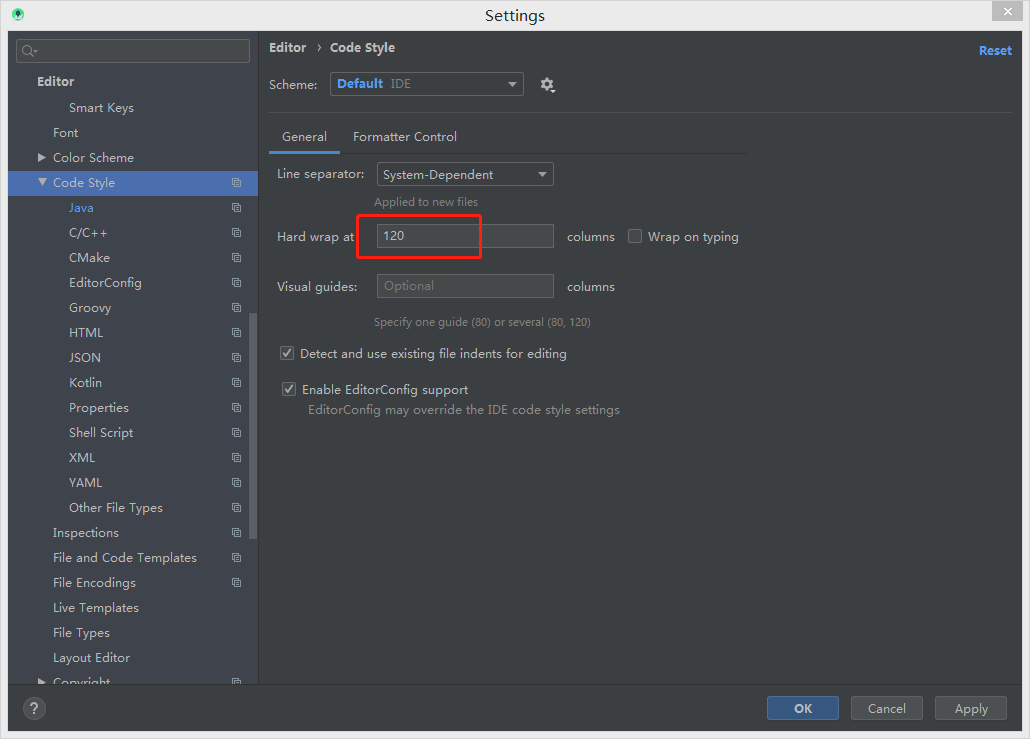Select the General tab

(x=304, y=137)
